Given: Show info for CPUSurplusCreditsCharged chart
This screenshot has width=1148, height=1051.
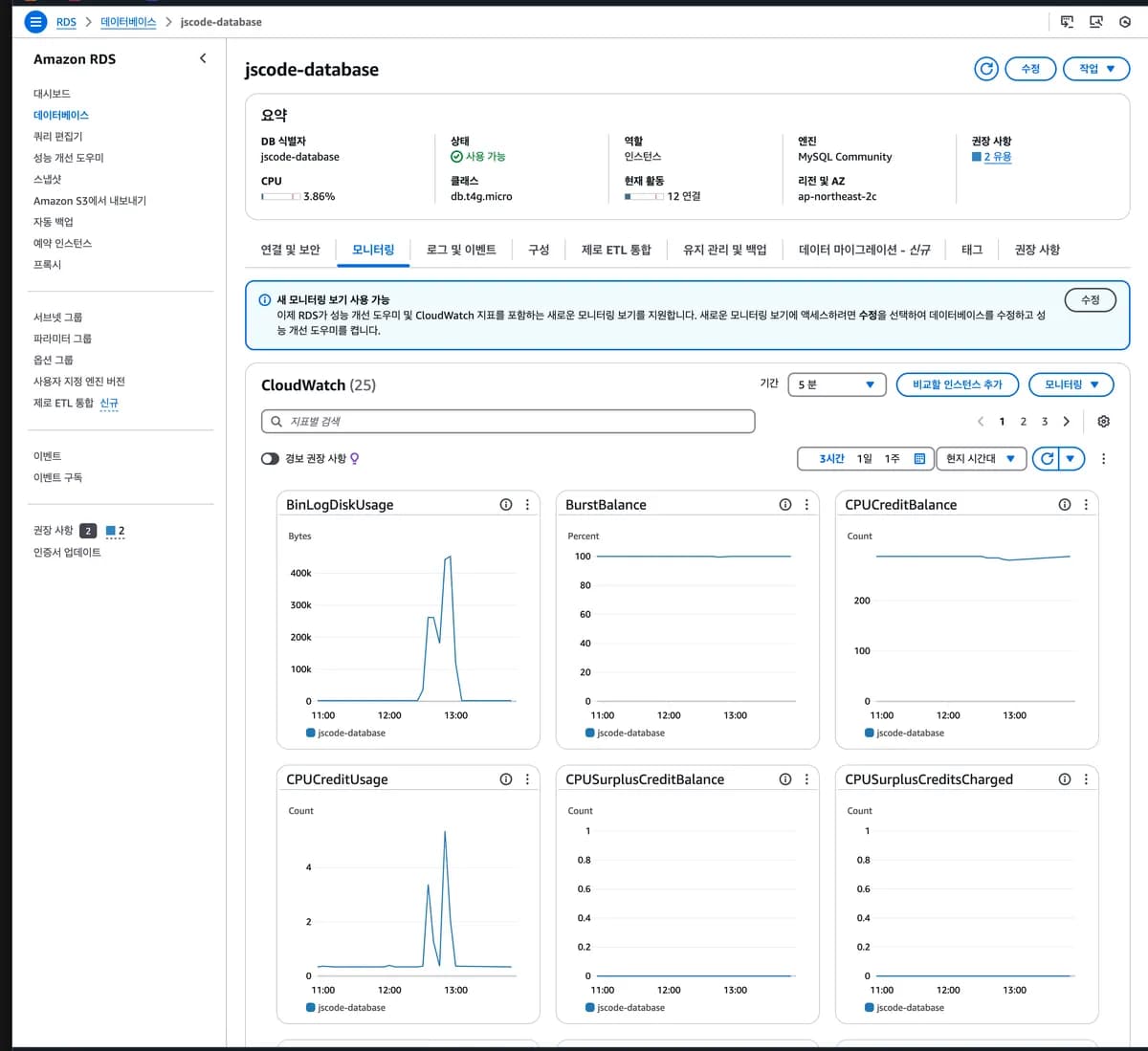Looking at the screenshot, I should pos(1065,779).
